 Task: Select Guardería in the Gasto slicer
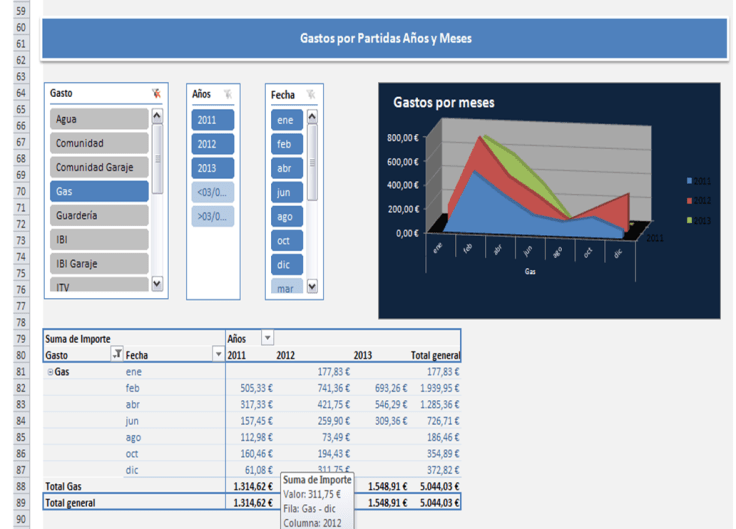coord(99,215)
